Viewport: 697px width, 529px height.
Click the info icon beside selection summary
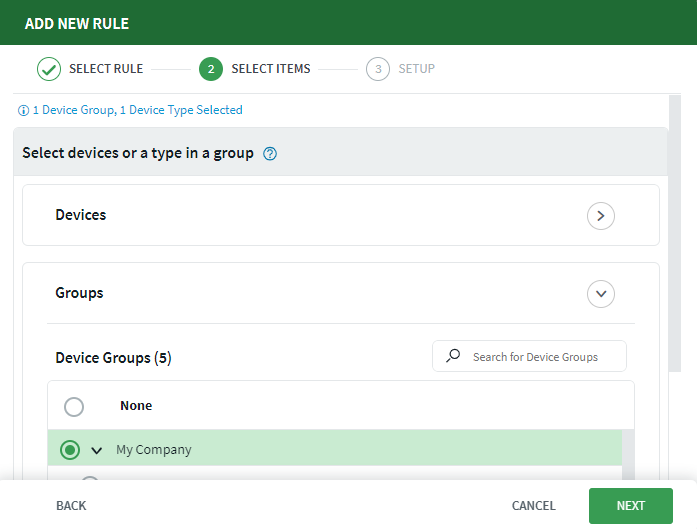tap(23, 111)
